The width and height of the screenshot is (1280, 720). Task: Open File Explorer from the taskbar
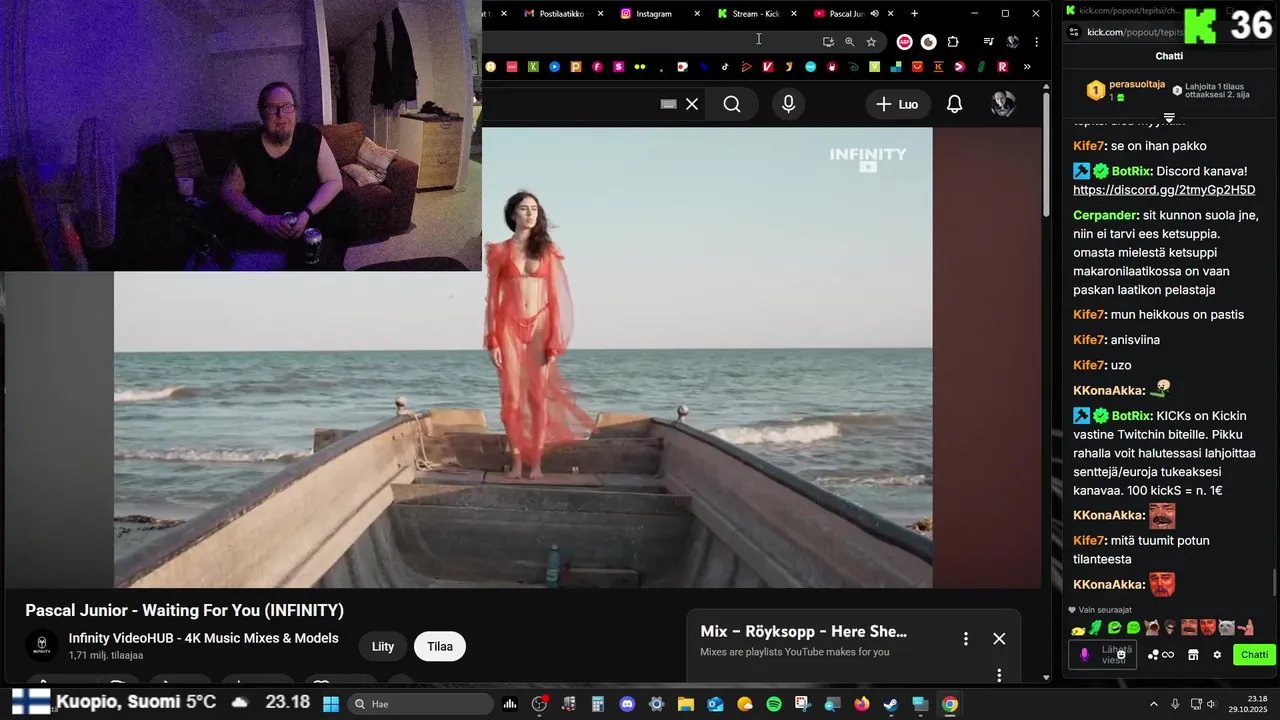point(686,704)
